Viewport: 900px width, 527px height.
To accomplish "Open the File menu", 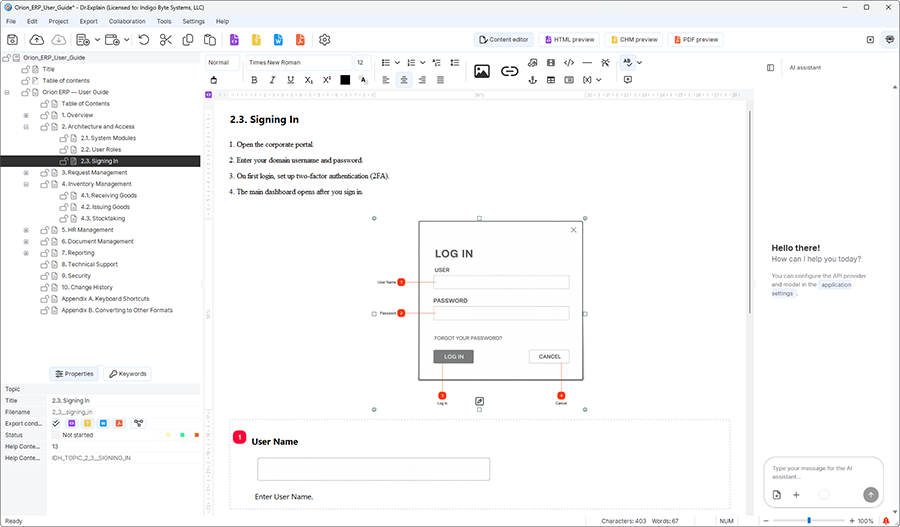I will pos(11,21).
